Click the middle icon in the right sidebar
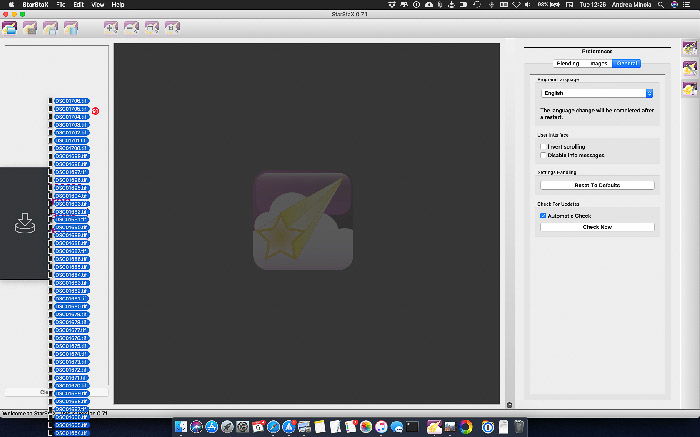 point(689,68)
